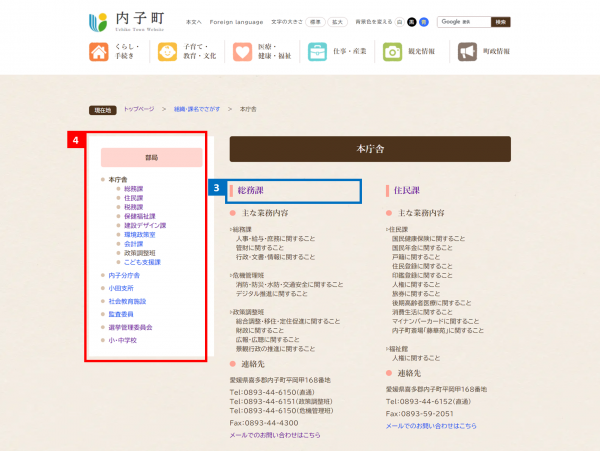Set text size to 標準
Viewport: 600px width, 451px height.
pyautogui.click(x=315, y=22)
